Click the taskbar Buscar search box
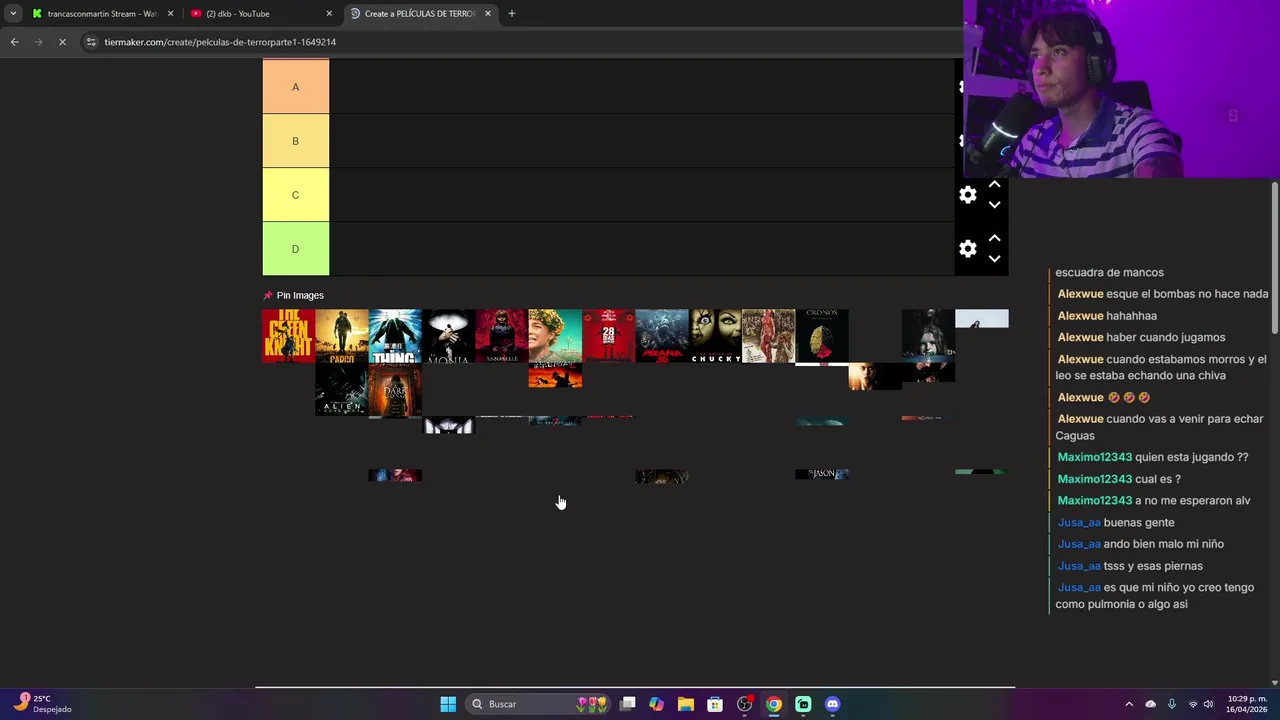1280x720 pixels. 540,704
